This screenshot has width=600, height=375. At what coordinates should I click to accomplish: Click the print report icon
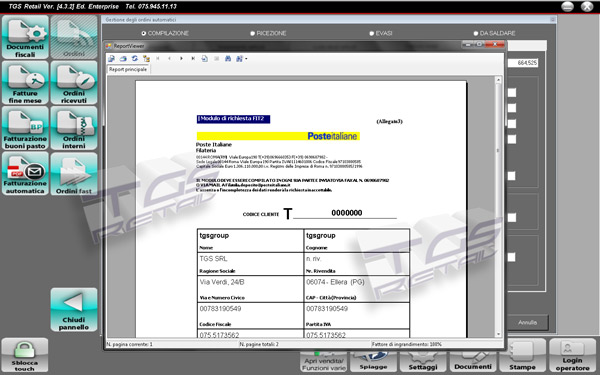pos(123,59)
